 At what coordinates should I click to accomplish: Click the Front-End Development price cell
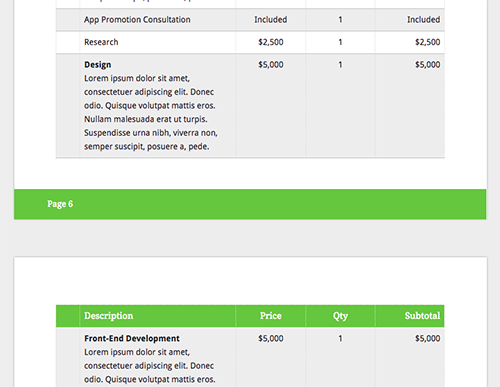271,338
